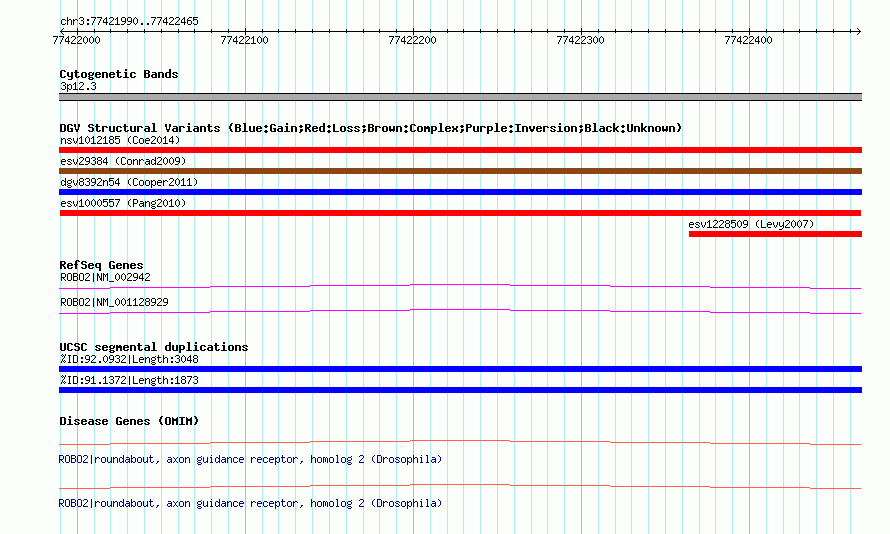The image size is (890, 534).
Task: Click ruler position 77422400
Action: [748, 40]
